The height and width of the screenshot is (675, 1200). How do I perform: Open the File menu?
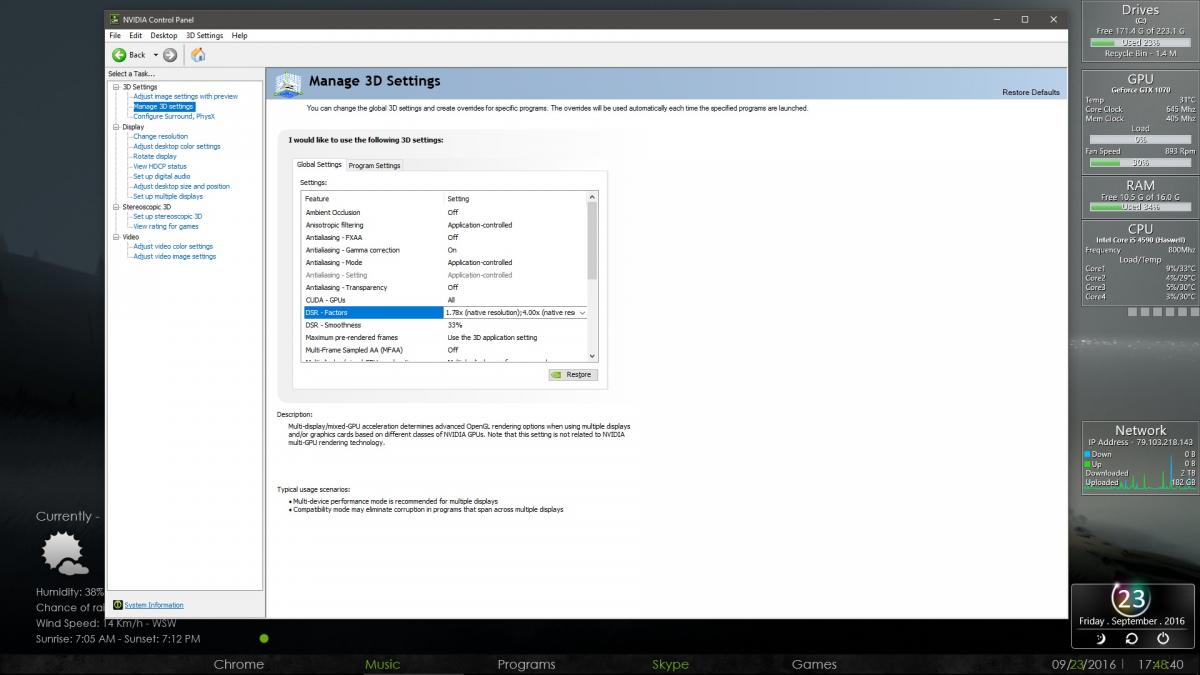tap(115, 36)
